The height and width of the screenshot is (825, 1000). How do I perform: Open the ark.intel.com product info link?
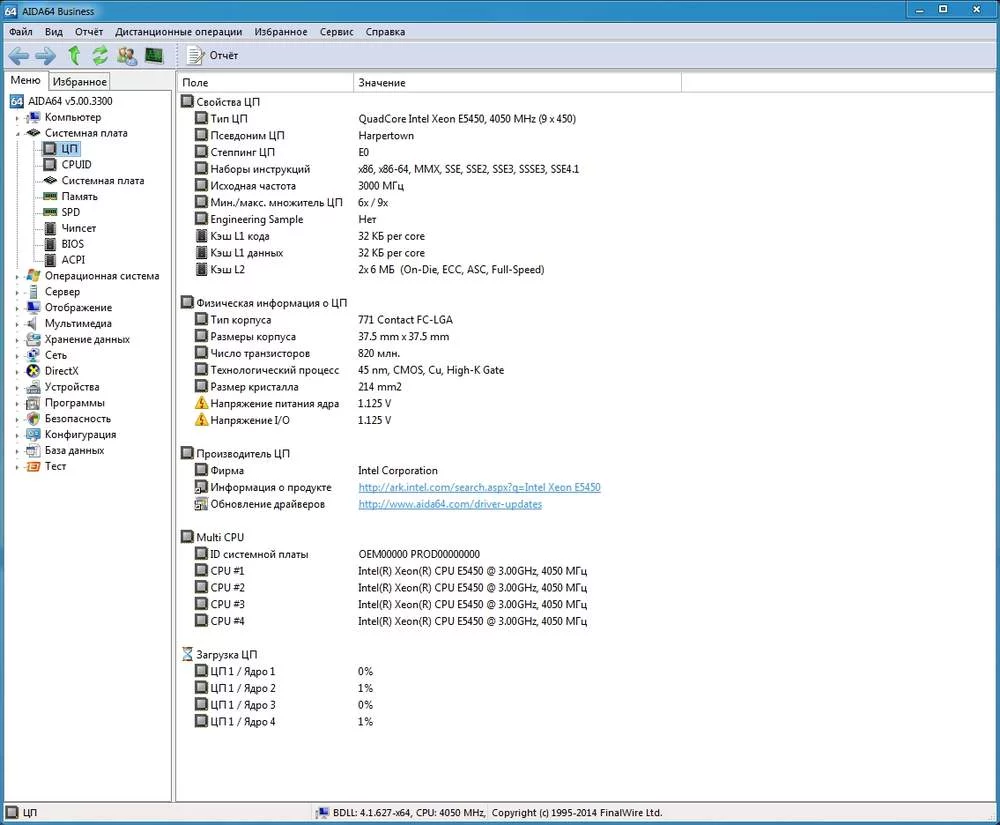[479, 487]
